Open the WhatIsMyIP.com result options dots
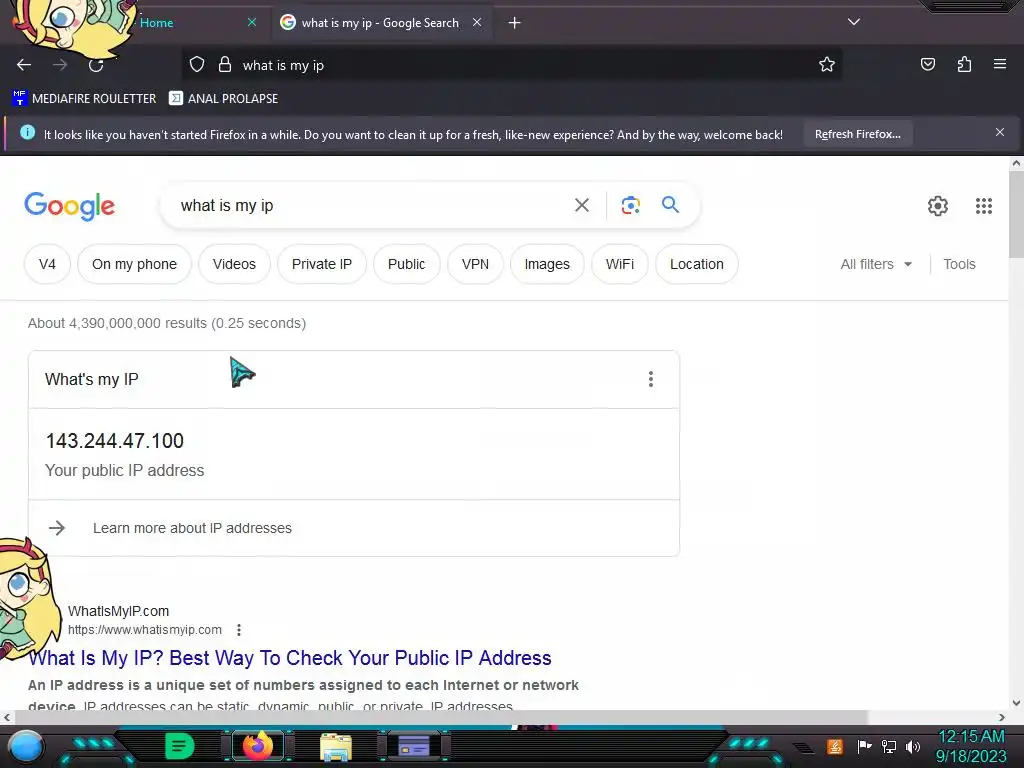The width and height of the screenshot is (1024, 768). [239, 630]
